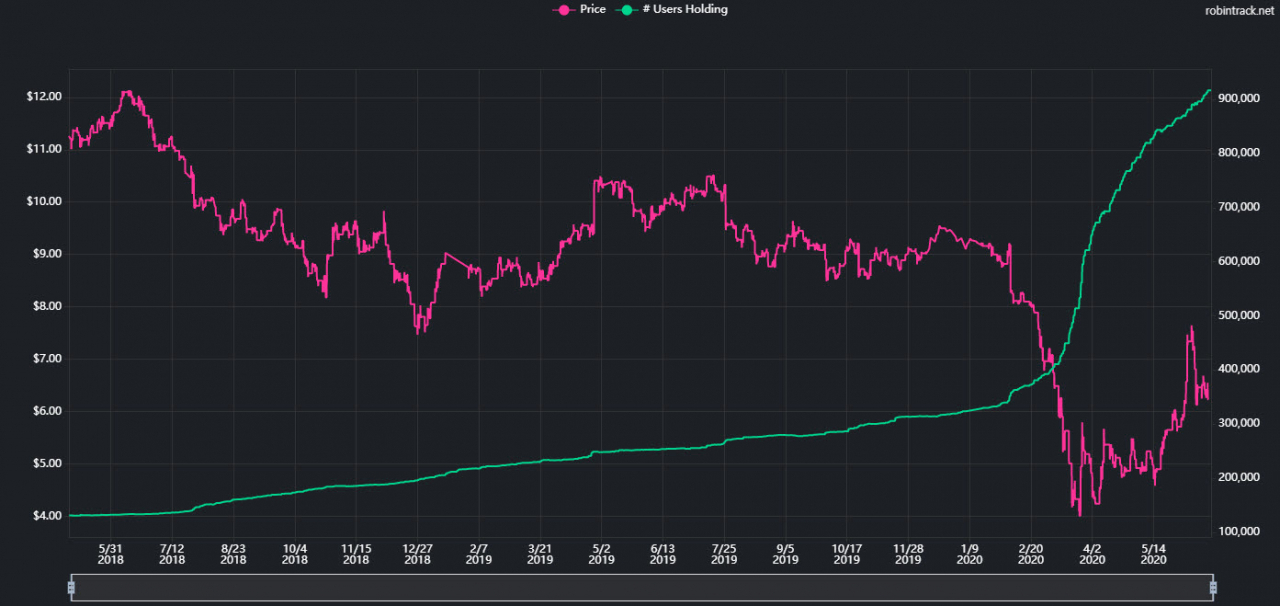The height and width of the screenshot is (606, 1280).
Task: Click the 10/4 2018 date label
Action: pos(295,554)
